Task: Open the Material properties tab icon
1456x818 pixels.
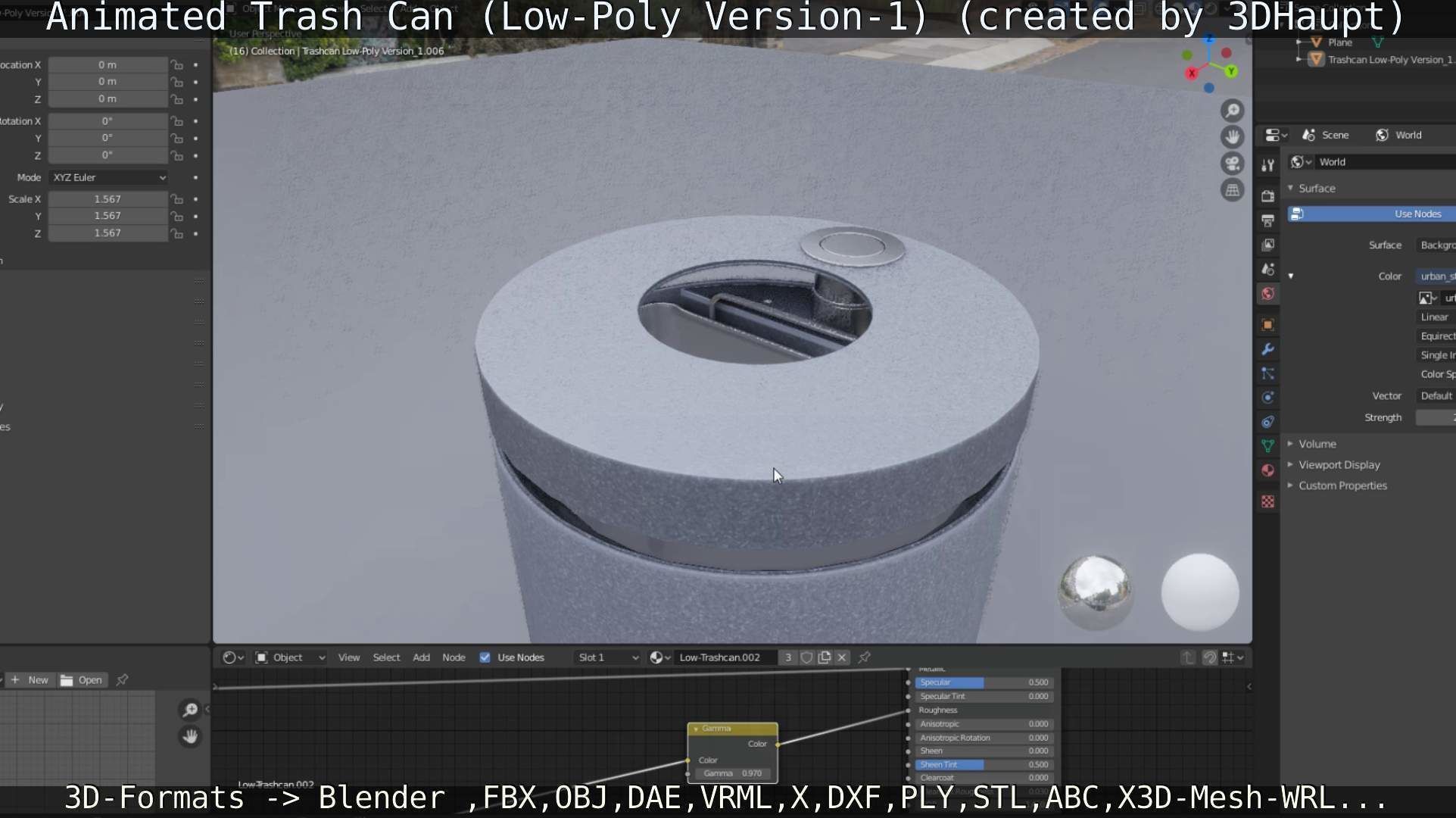Action: [1267, 470]
